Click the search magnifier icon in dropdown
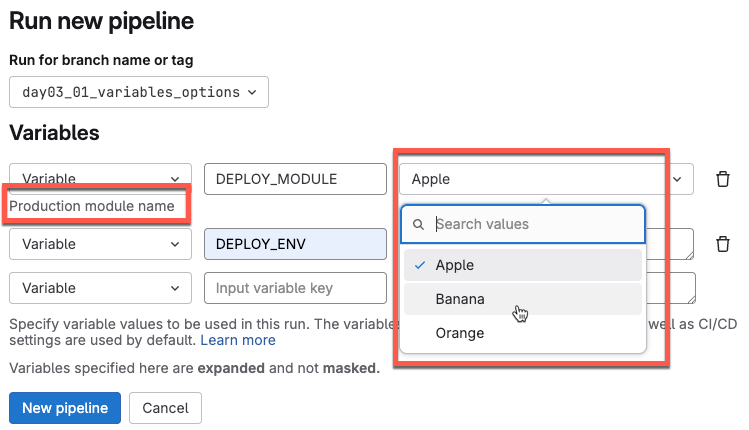 pyautogui.click(x=419, y=225)
